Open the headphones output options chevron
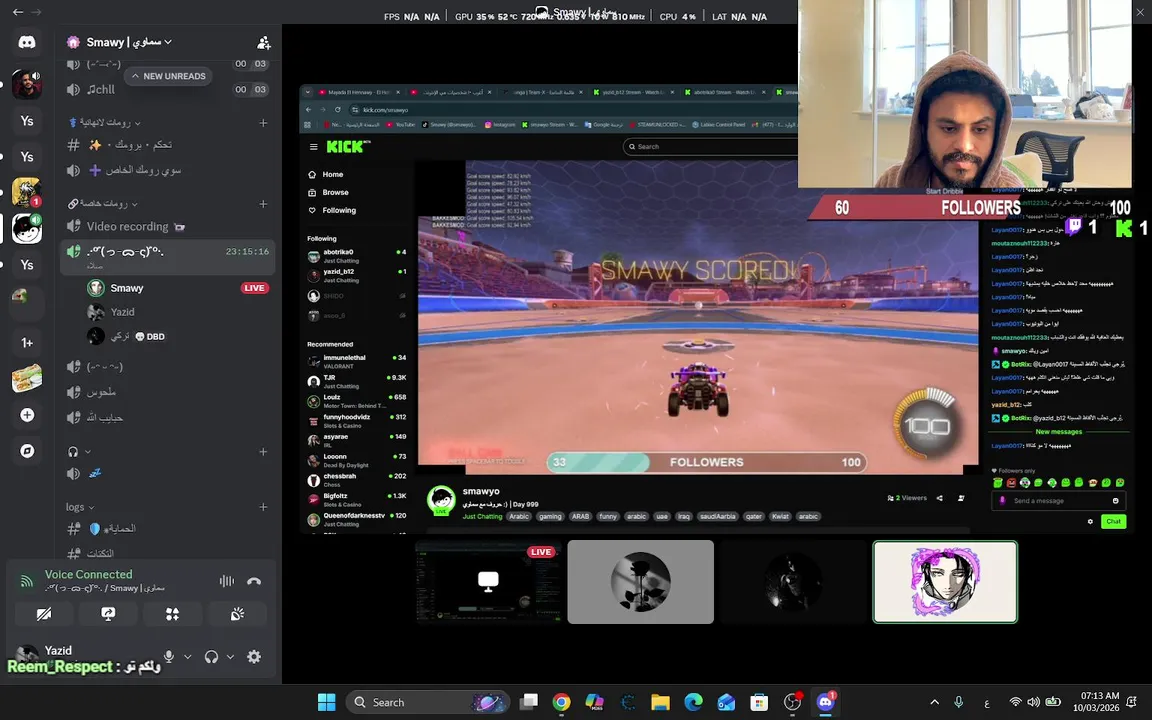This screenshot has height=720, width=1152. coord(230,657)
